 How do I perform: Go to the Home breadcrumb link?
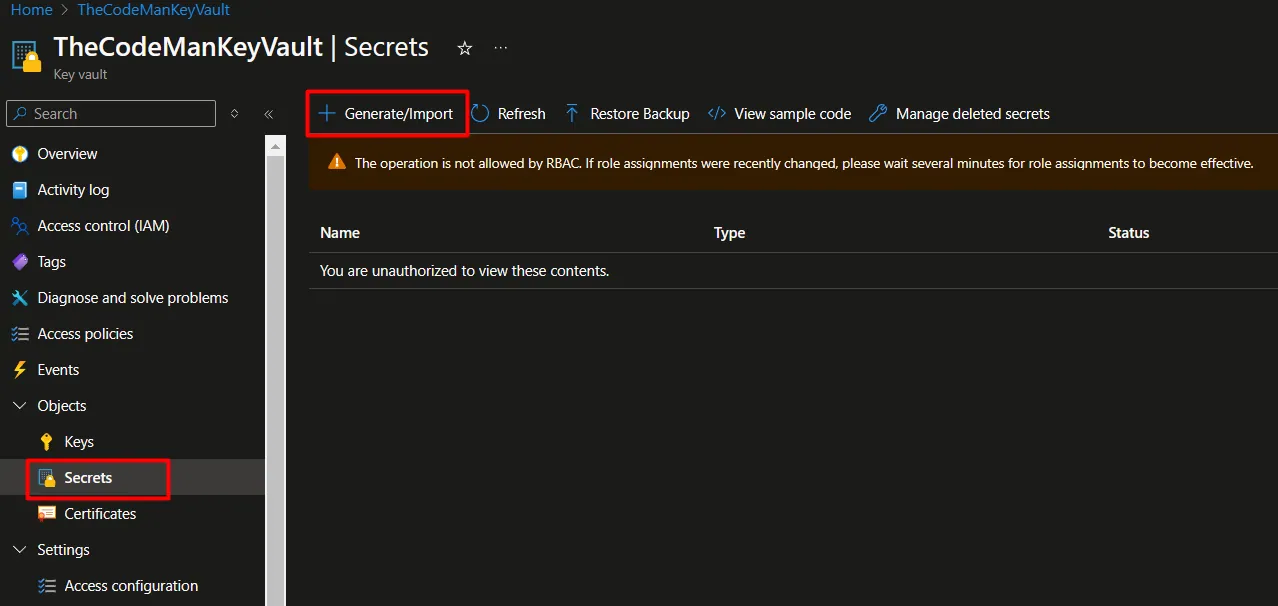(x=32, y=10)
